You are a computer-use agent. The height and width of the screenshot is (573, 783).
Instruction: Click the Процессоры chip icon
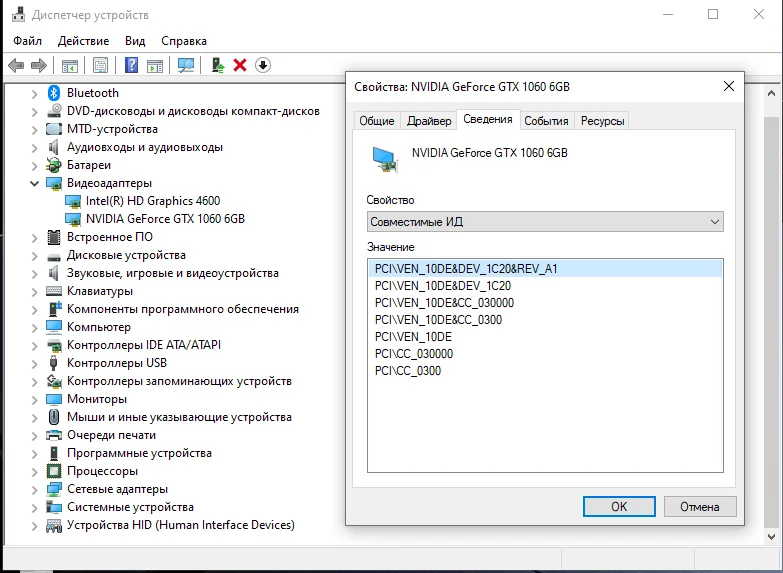pos(54,471)
